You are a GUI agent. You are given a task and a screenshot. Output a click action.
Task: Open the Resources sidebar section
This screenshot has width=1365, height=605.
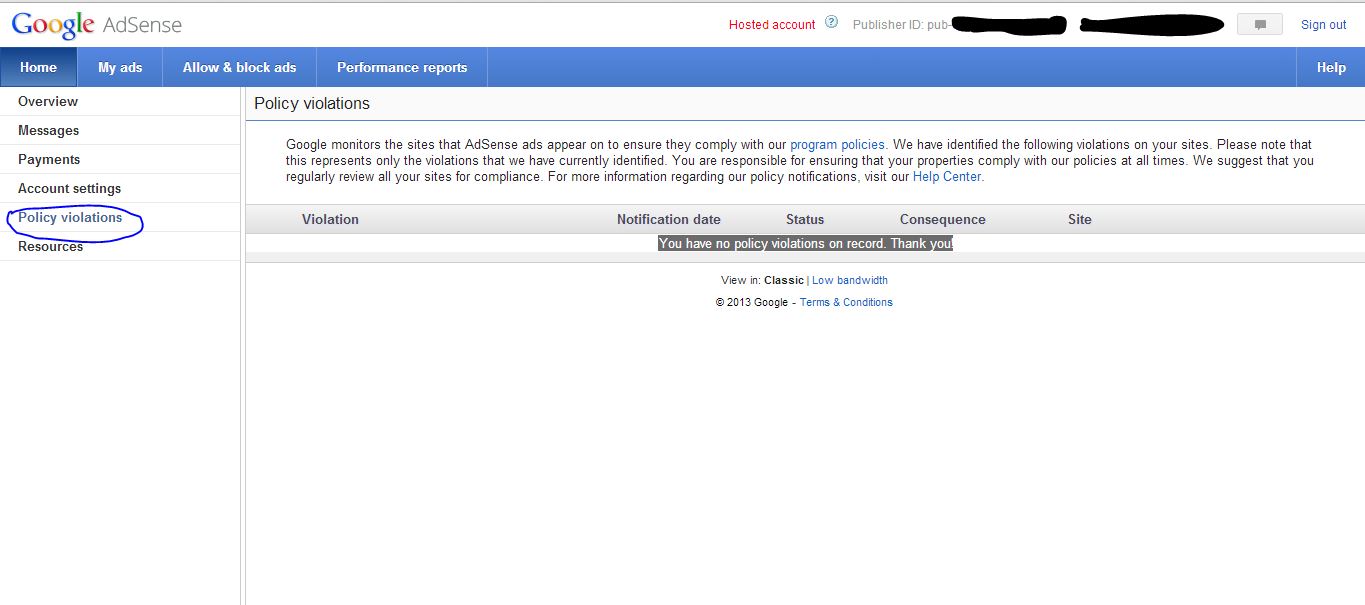pyautogui.click(x=50, y=246)
